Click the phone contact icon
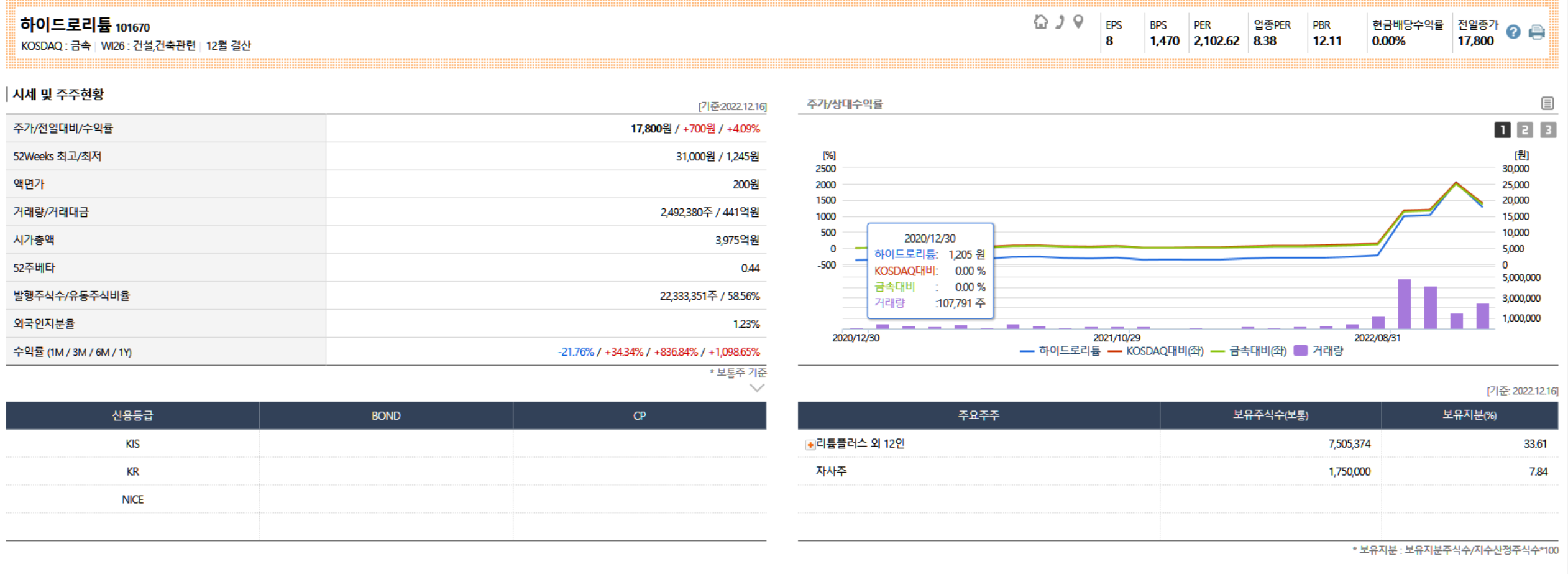 tap(1060, 22)
